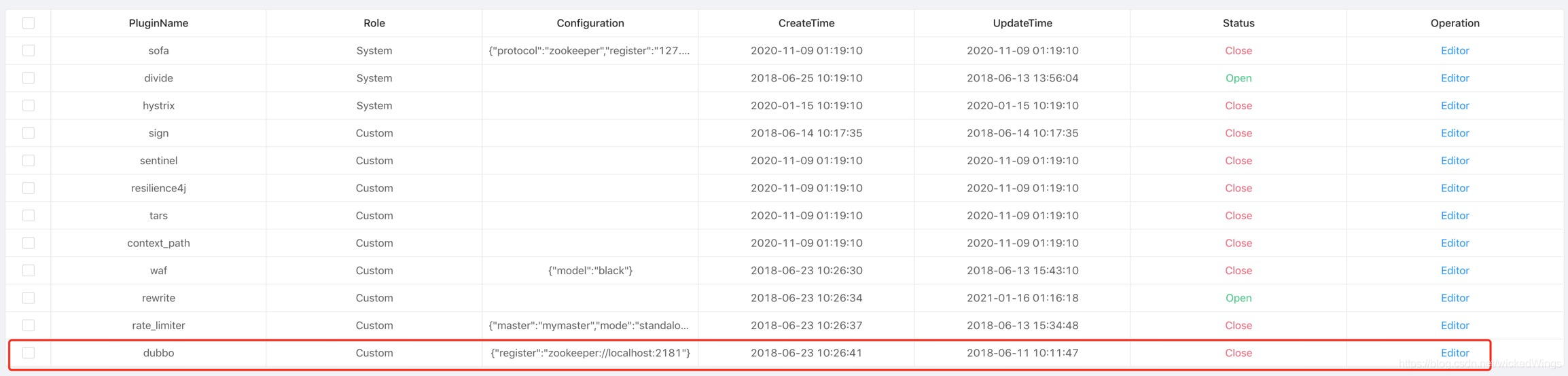Edit the divide plugin
Viewport: 1568px width, 376px height.
click(1455, 78)
